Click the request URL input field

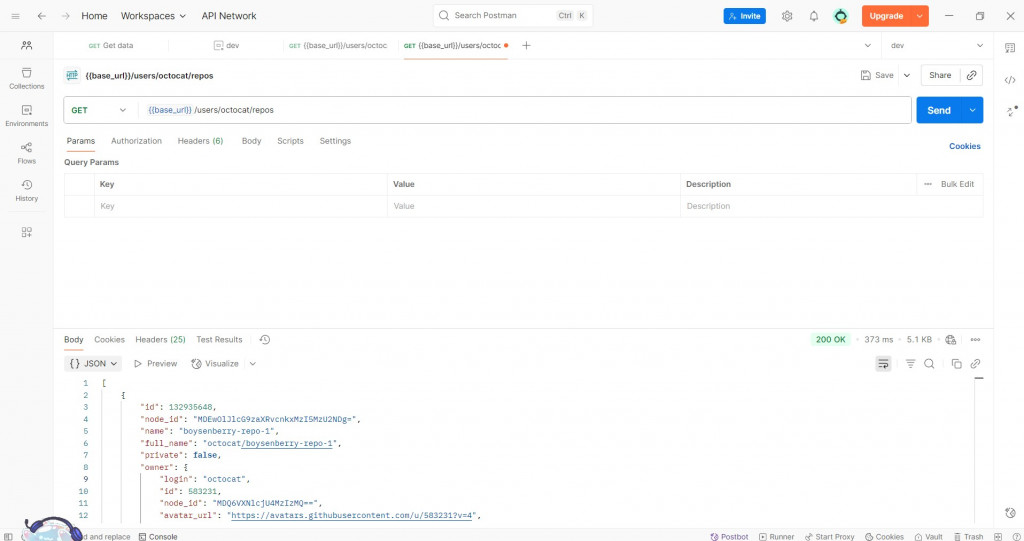[x=524, y=110]
